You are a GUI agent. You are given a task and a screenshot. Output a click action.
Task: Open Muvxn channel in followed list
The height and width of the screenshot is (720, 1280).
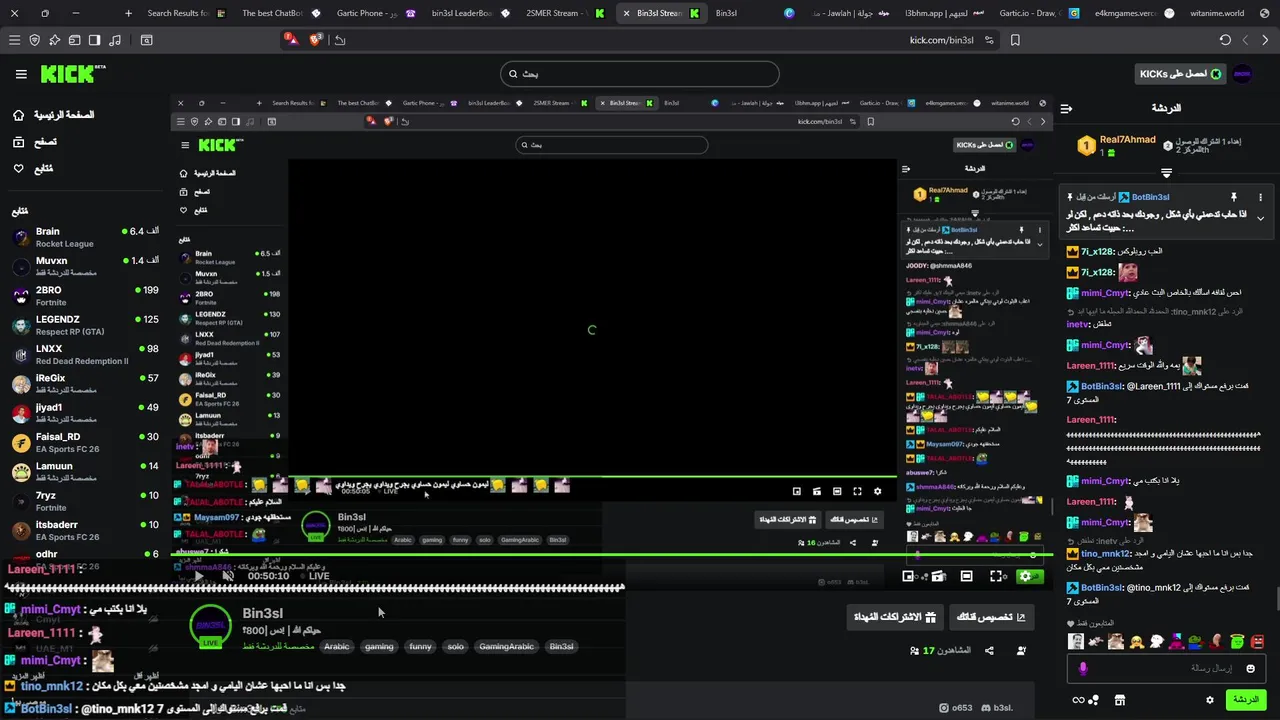point(85,266)
